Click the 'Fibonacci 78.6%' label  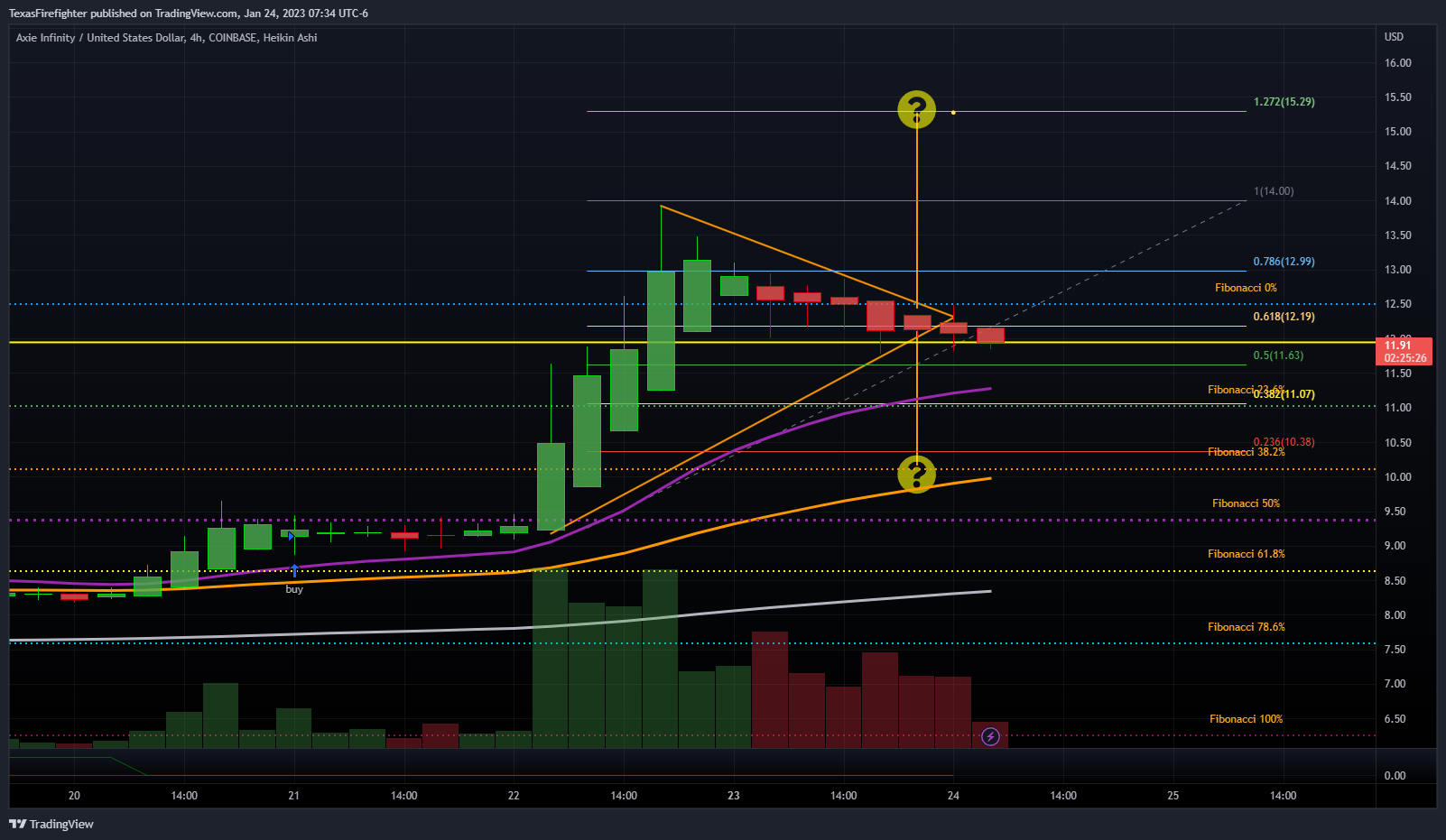pos(1247,627)
